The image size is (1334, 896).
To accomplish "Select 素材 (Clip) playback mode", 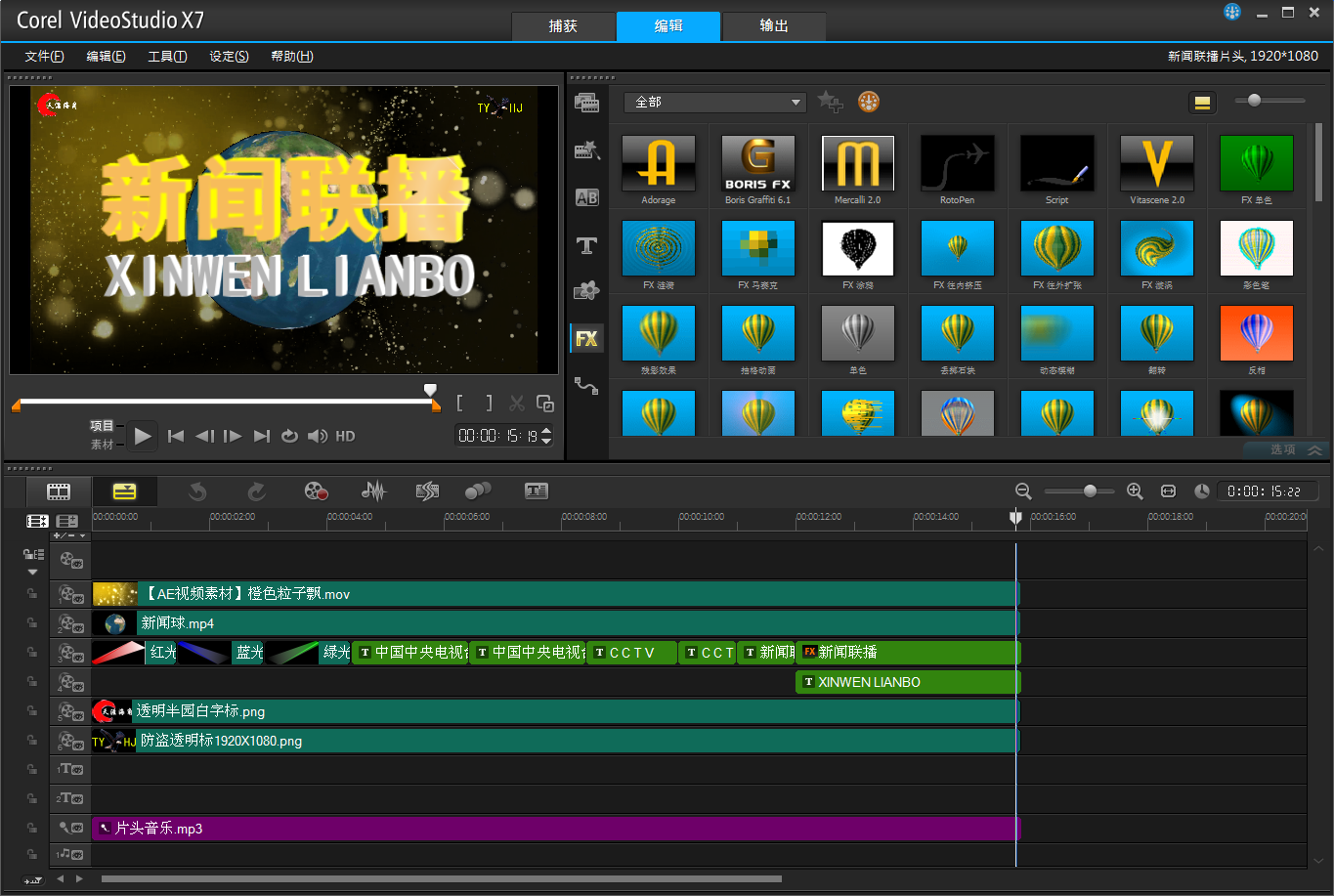I will 103,445.
